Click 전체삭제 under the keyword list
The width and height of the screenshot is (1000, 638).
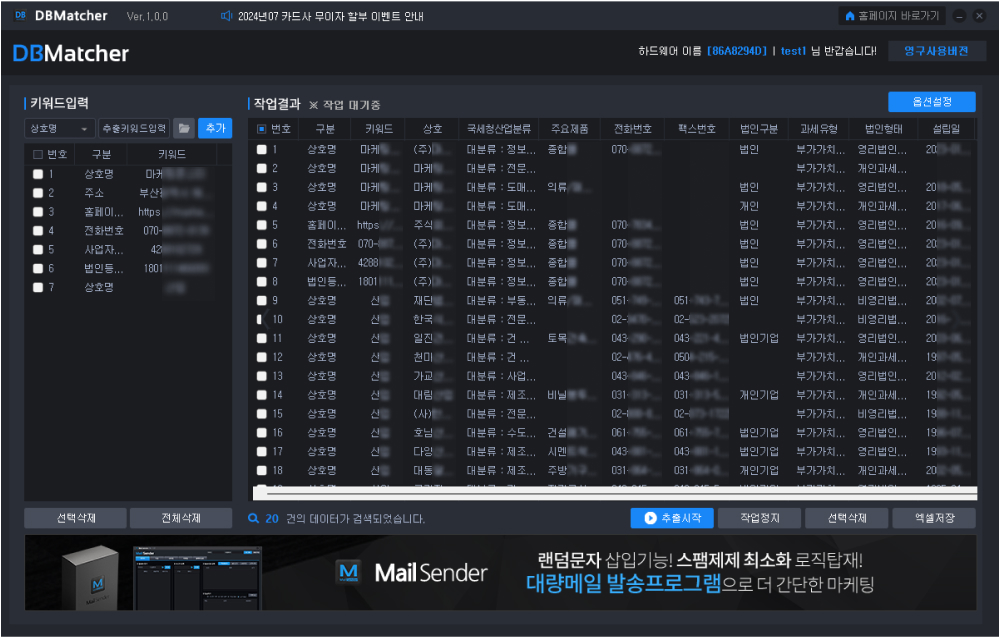coord(181,518)
